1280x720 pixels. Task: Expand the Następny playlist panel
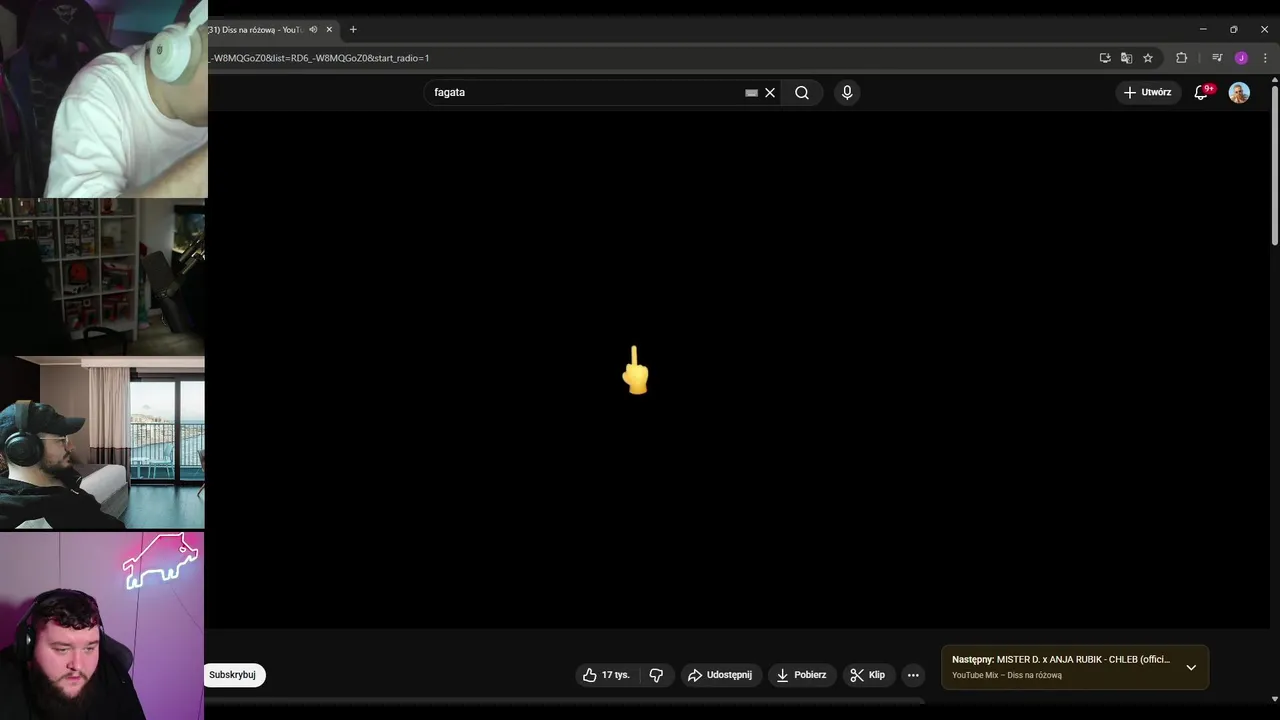pyautogui.click(x=1191, y=667)
